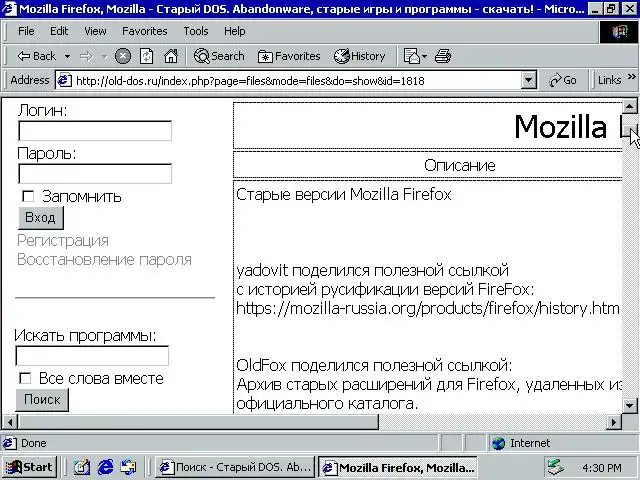Click the vertical scrollbar down arrow
The height and width of the screenshot is (480, 640).
(629, 406)
